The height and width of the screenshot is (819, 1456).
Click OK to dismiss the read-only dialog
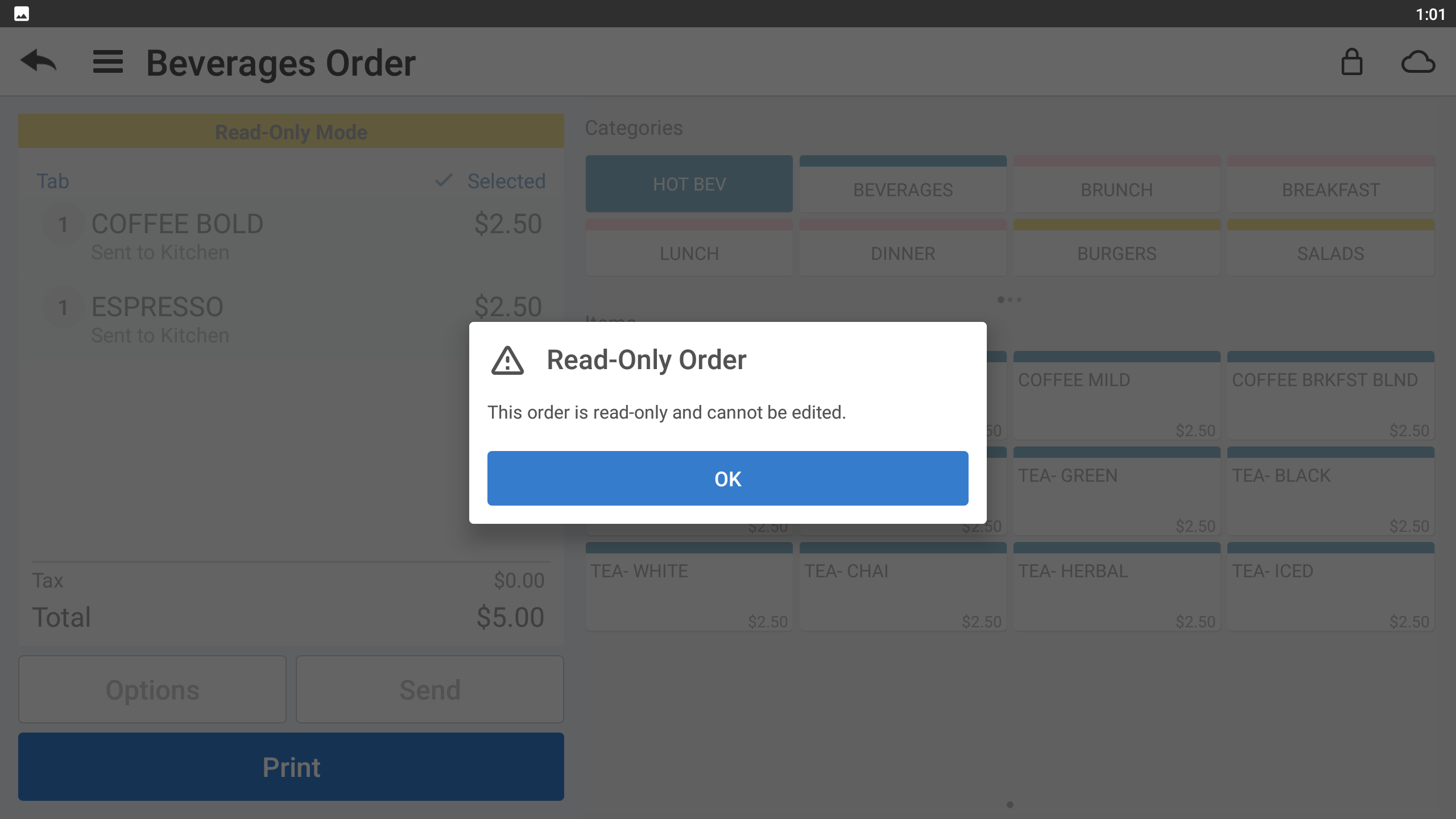click(728, 478)
